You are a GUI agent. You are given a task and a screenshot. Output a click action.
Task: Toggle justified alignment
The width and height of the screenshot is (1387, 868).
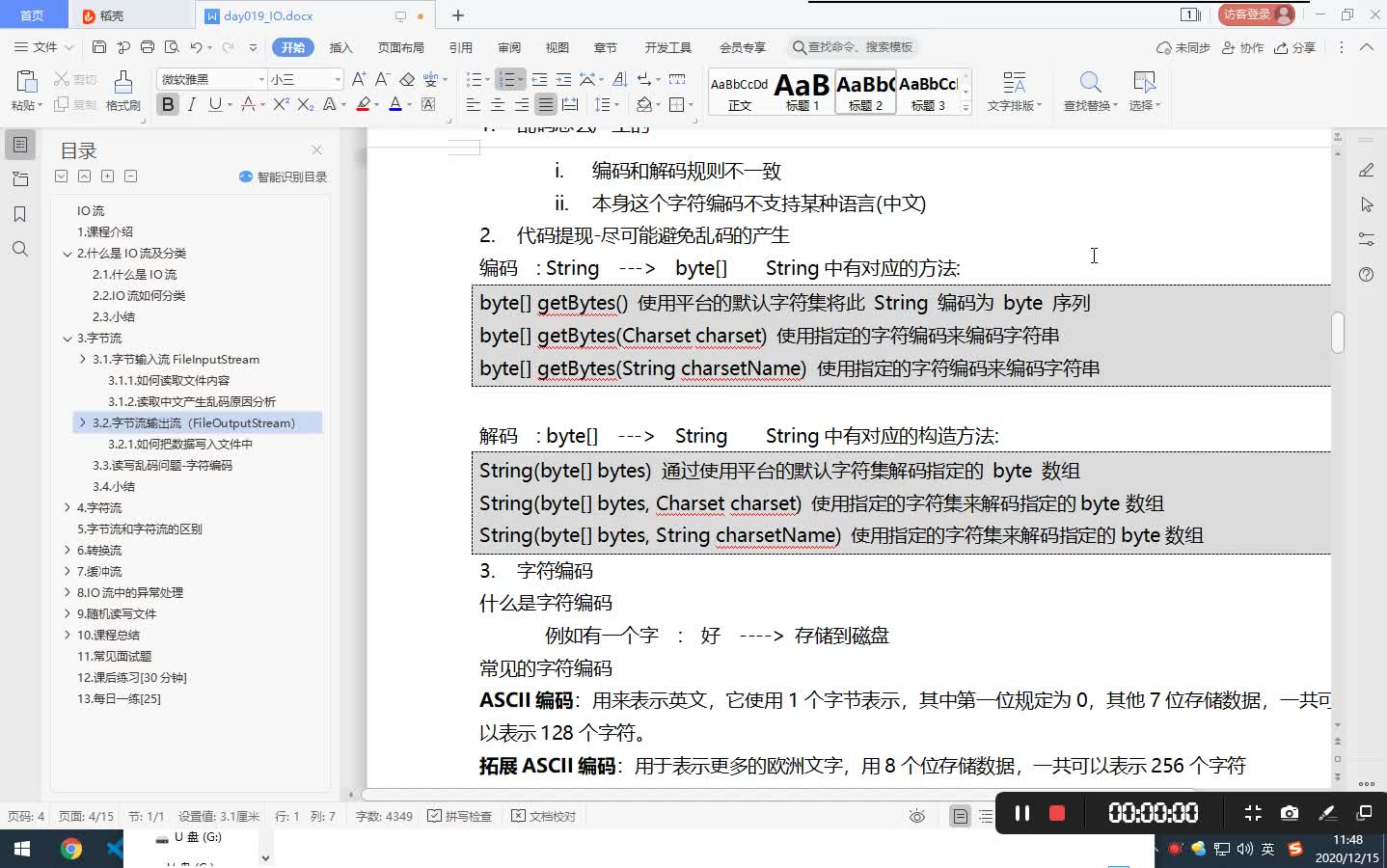pyautogui.click(x=546, y=104)
